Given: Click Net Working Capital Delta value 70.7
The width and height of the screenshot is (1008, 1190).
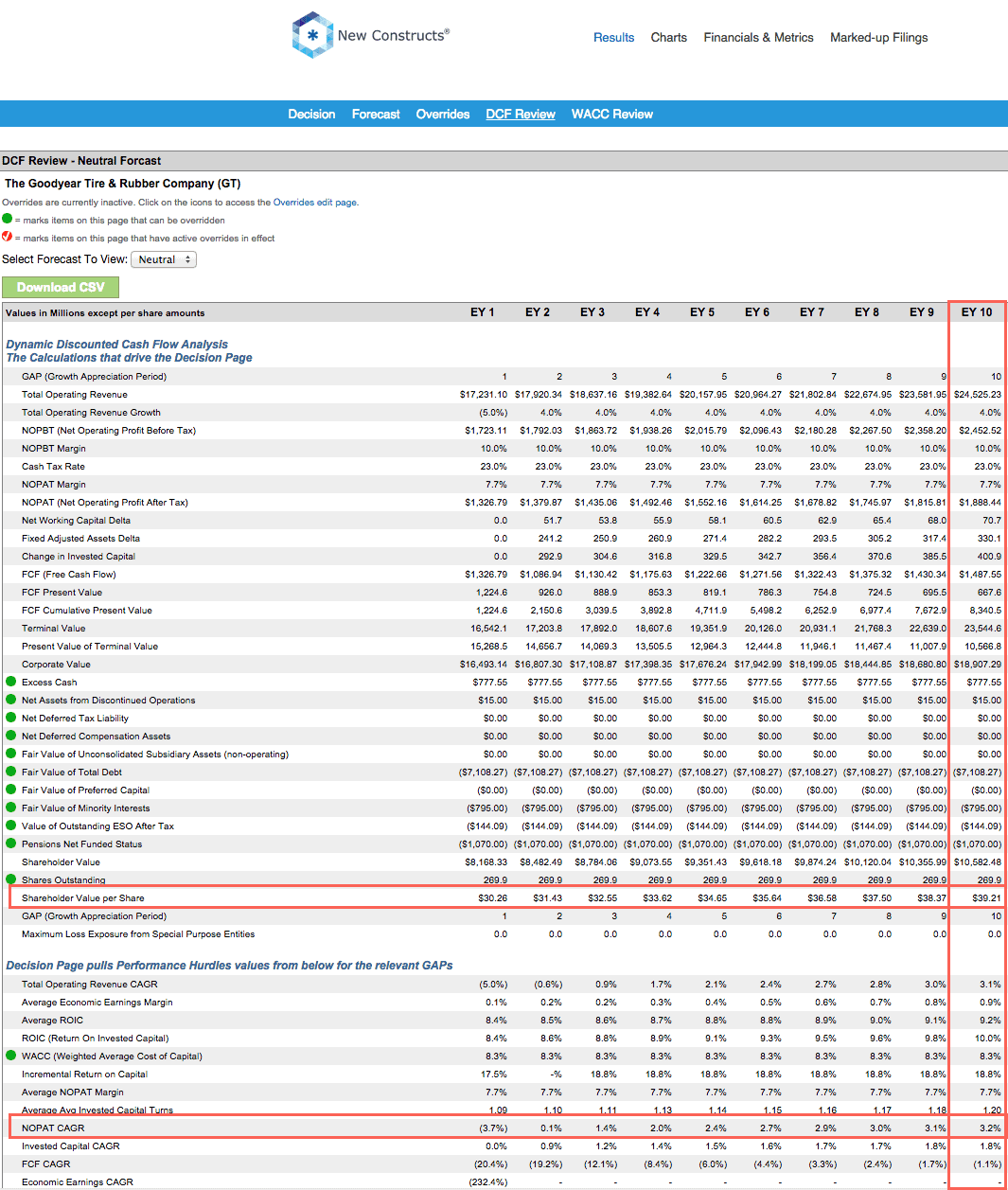Looking at the screenshot, I should [992, 521].
